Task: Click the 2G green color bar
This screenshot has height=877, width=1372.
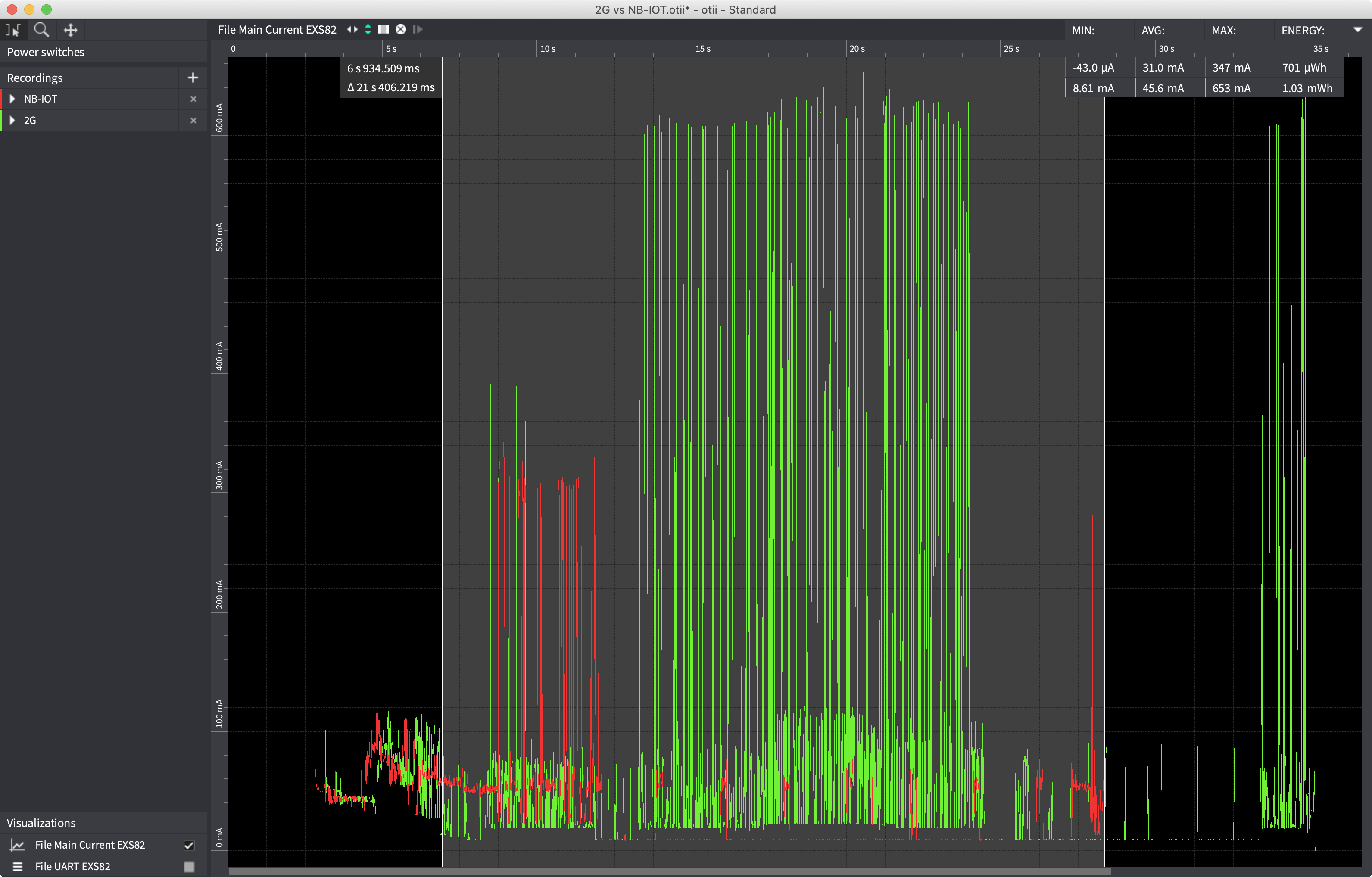Action: (1, 121)
